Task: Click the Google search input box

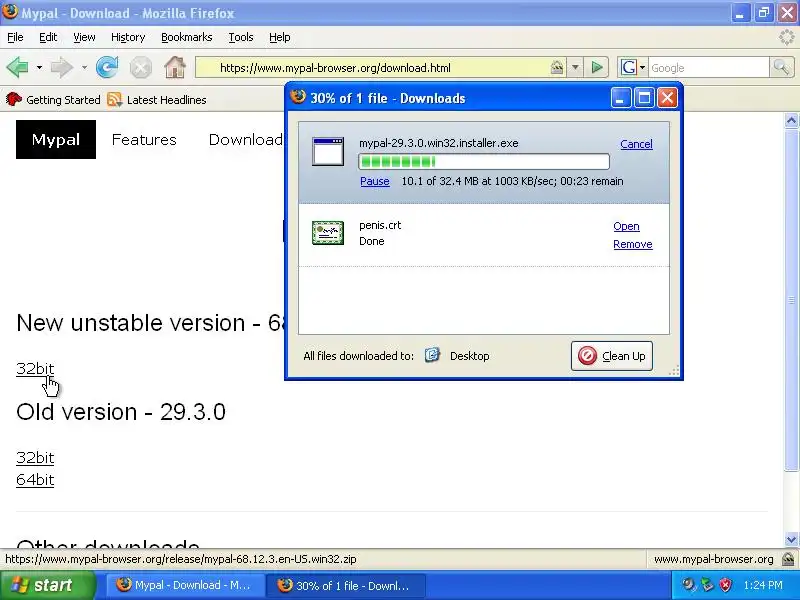Action: tap(709, 68)
